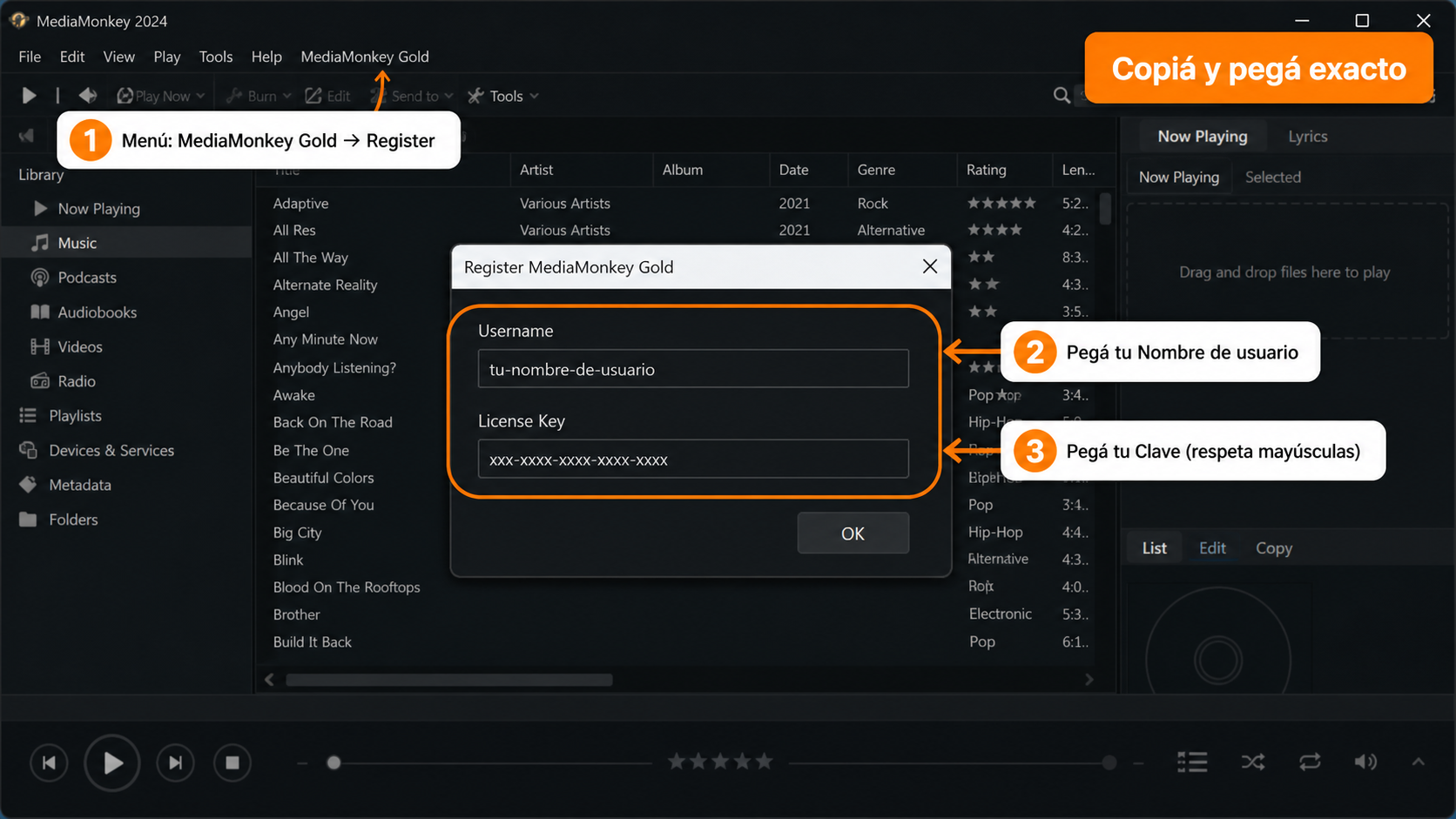
Task: Skip to previous track
Action: pos(49,763)
